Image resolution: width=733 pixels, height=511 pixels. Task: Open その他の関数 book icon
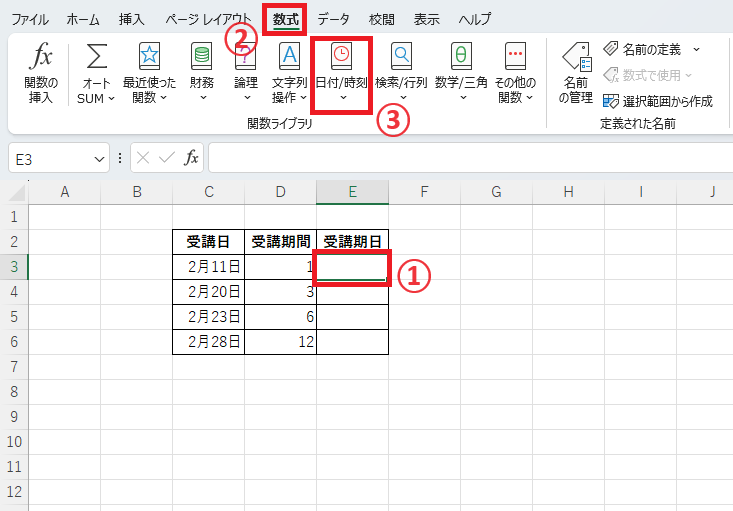coord(515,56)
